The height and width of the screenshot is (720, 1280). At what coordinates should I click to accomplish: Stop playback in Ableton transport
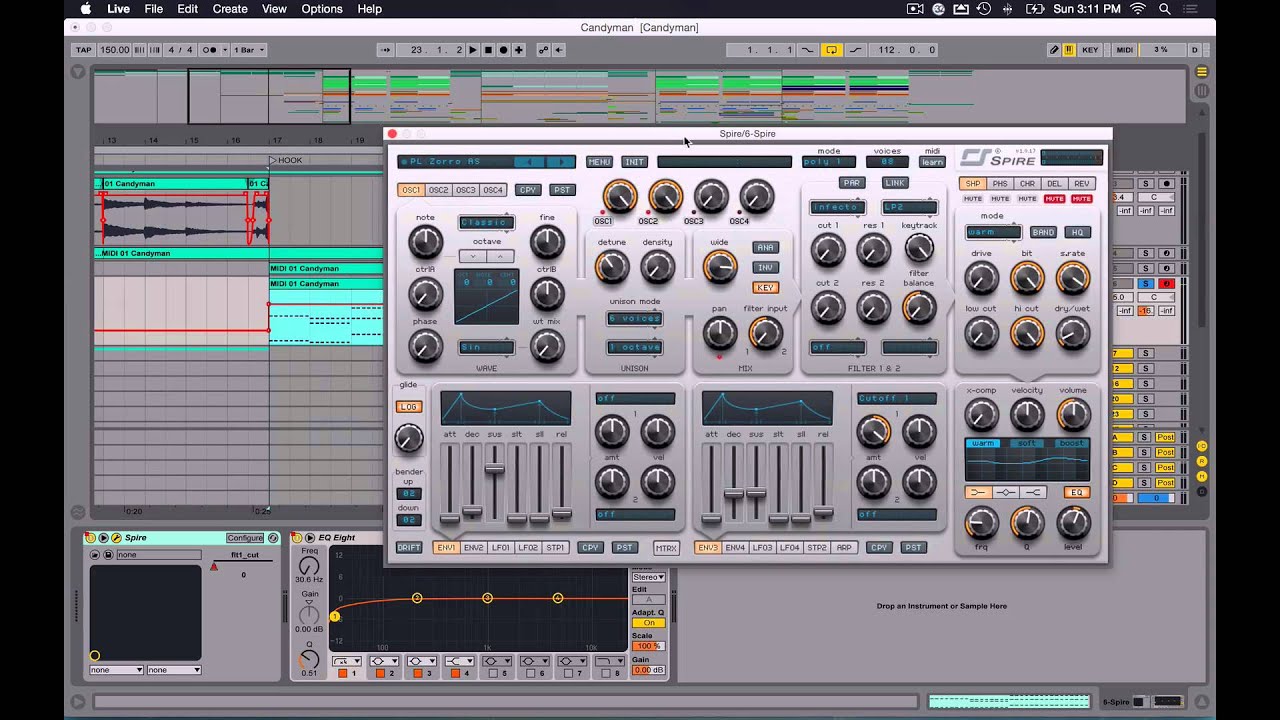point(488,50)
